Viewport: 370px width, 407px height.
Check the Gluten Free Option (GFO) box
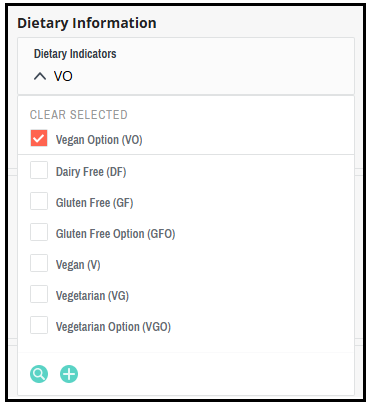tap(39, 232)
